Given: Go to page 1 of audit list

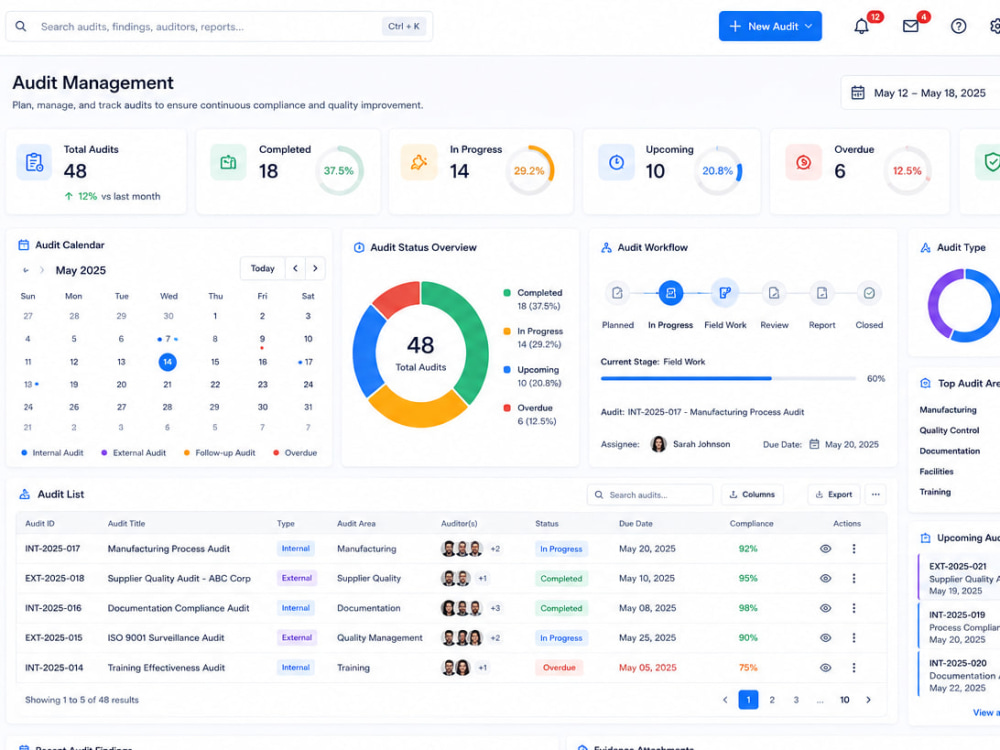Looking at the screenshot, I should pyautogui.click(x=748, y=700).
